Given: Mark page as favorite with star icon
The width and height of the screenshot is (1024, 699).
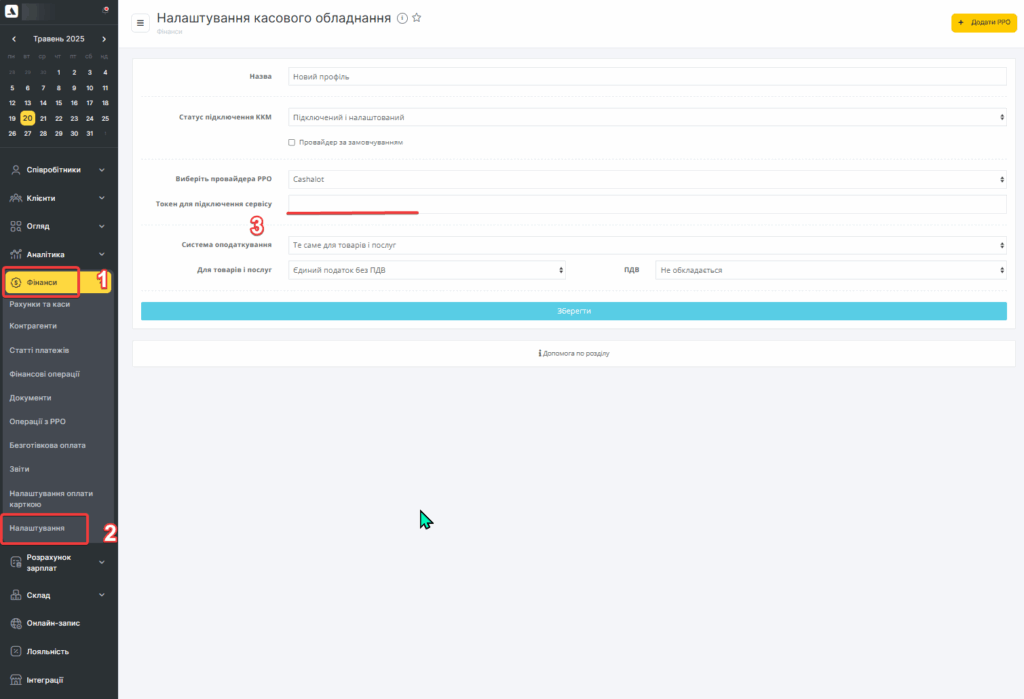Looking at the screenshot, I should [417, 18].
